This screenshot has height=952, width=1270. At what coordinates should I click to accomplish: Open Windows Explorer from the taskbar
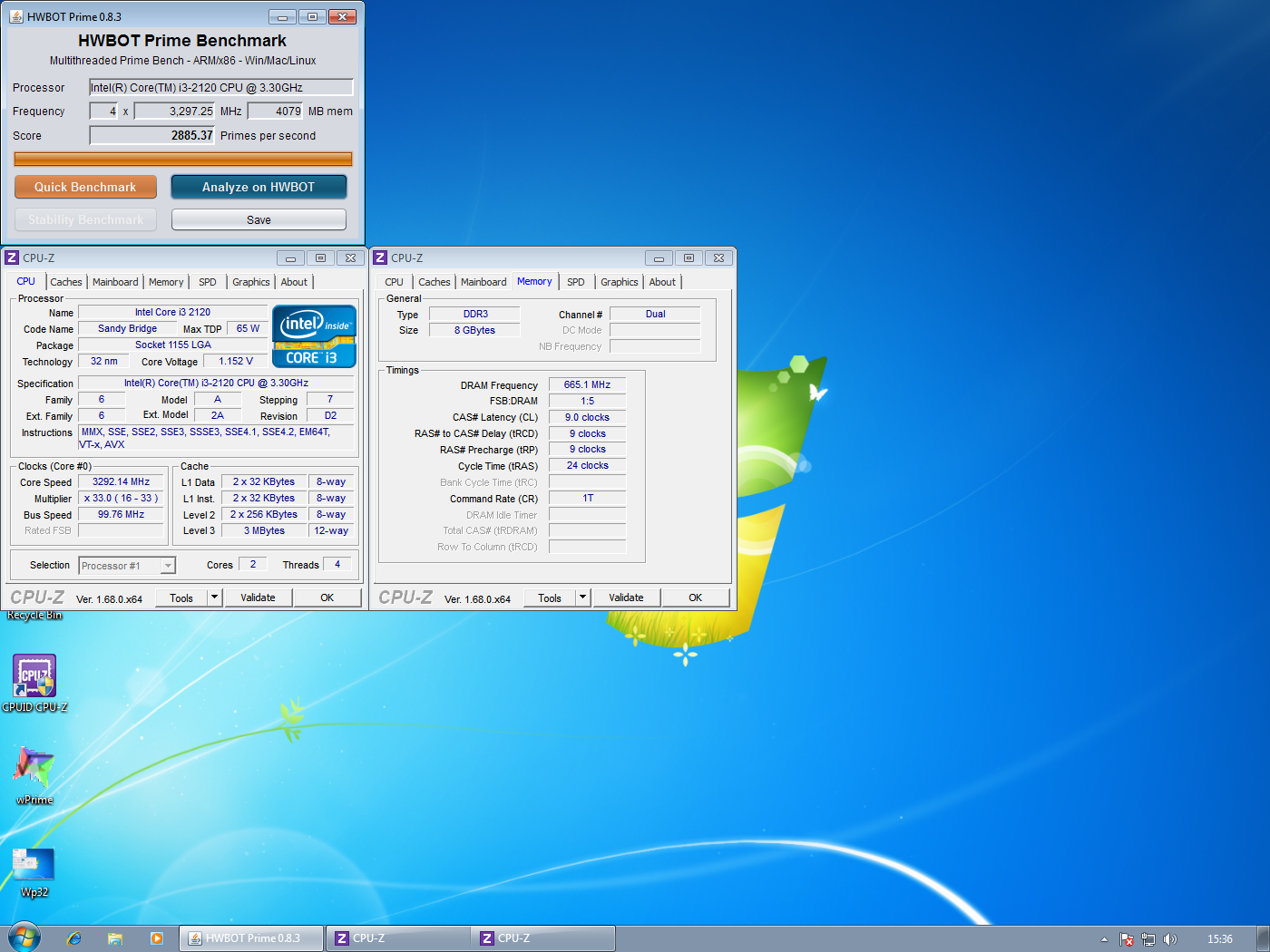tap(115, 938)
